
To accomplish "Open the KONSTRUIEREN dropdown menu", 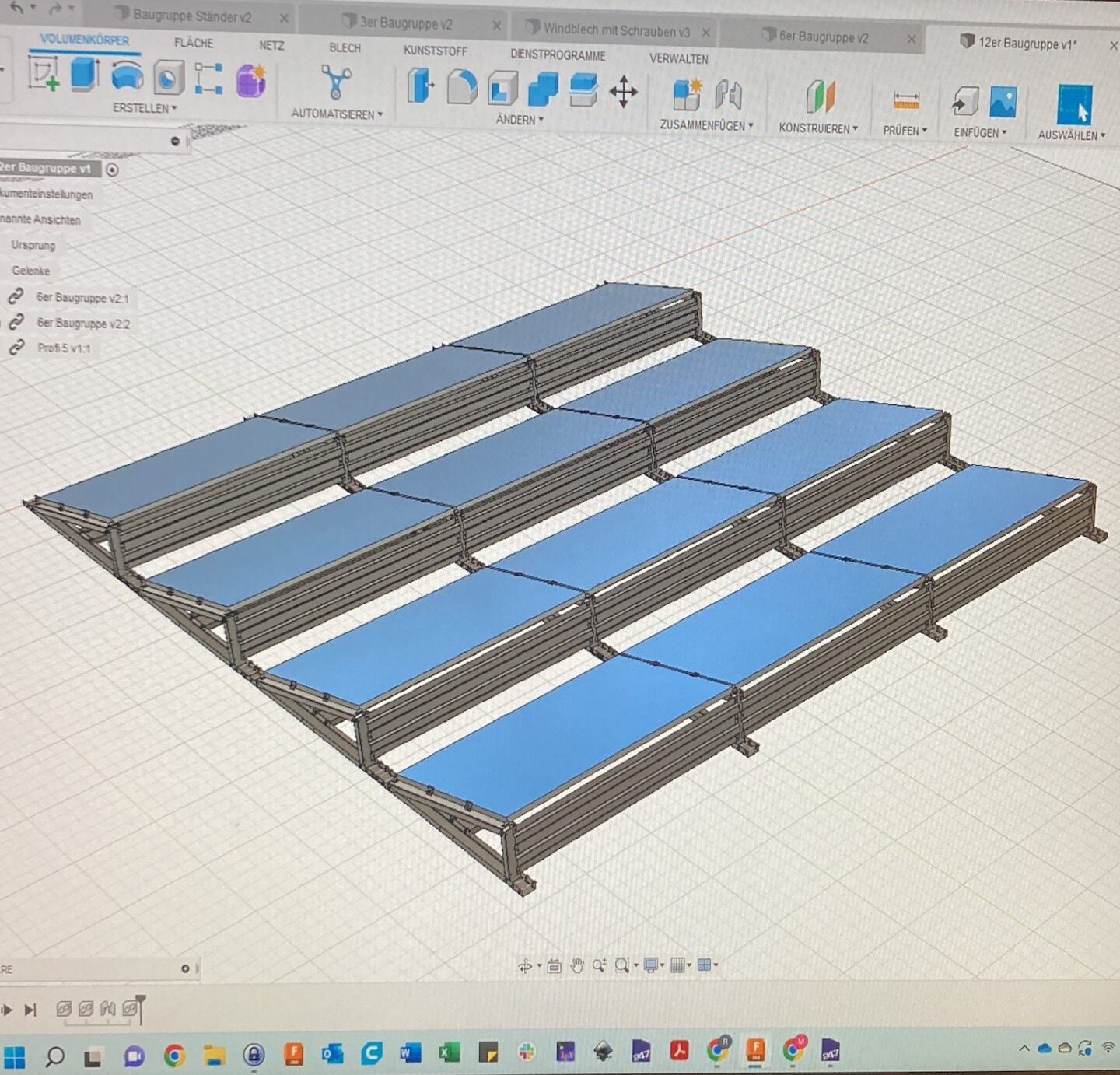I will click(818, 128).
